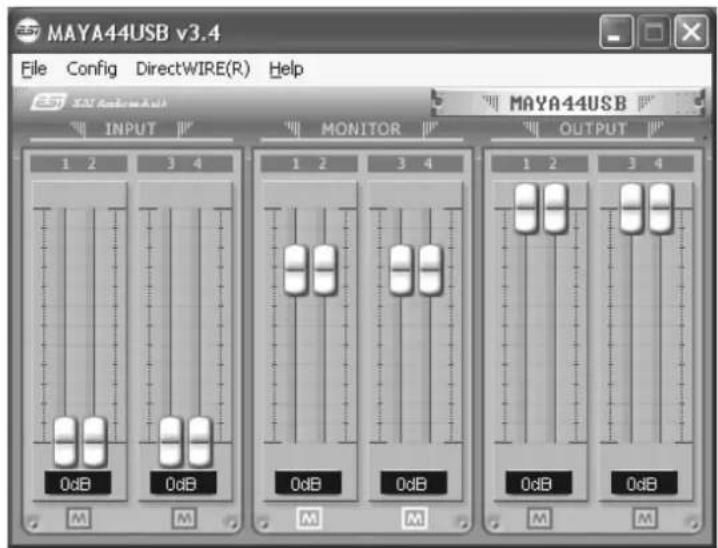718x548 pixels.
Task: Click Input channel 4 fader knob
Action: tap(200, 441)
